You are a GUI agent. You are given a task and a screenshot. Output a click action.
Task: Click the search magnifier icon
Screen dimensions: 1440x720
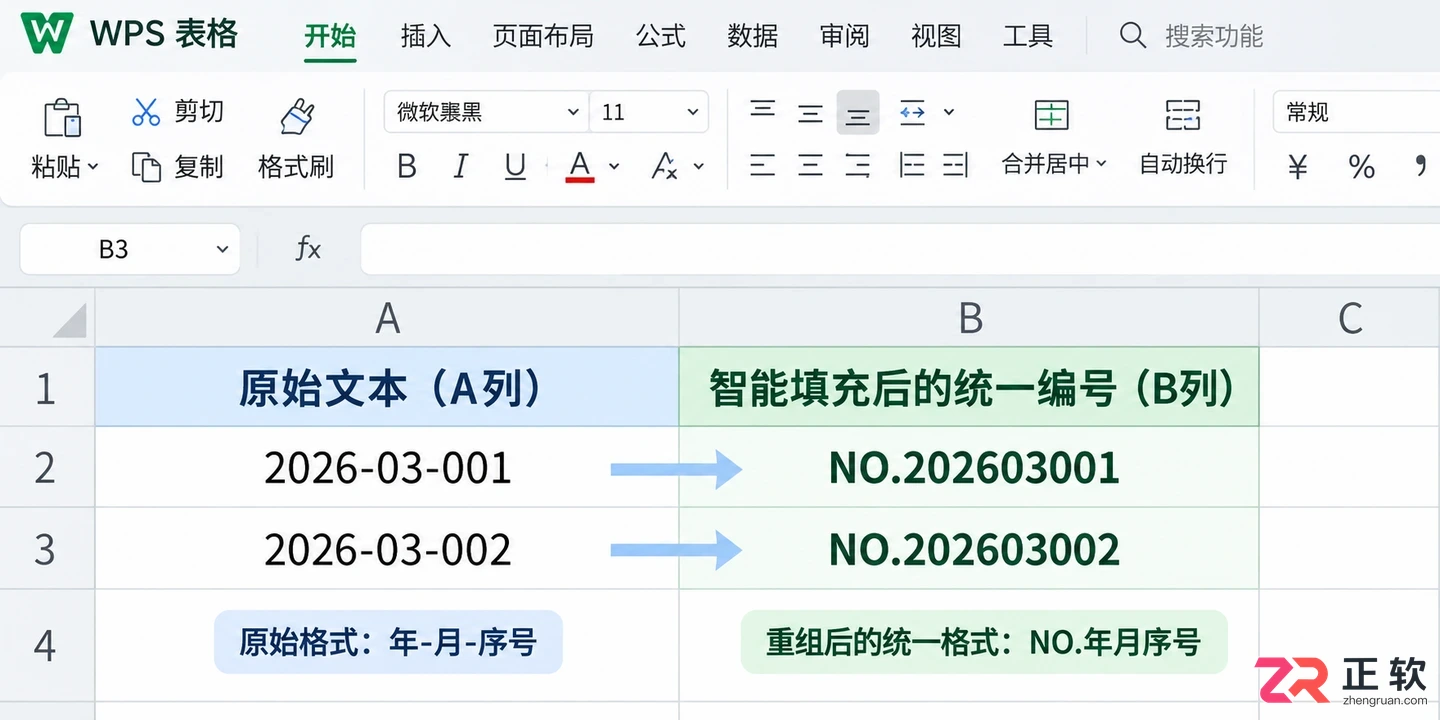[1132, 36]
